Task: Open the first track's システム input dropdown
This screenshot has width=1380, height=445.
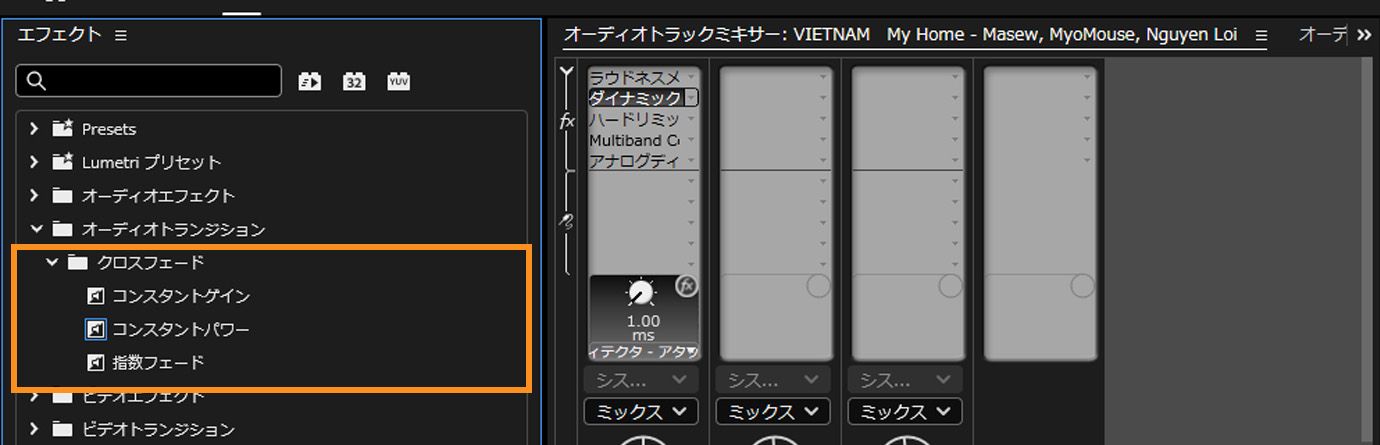Action: tap(641, 380)
